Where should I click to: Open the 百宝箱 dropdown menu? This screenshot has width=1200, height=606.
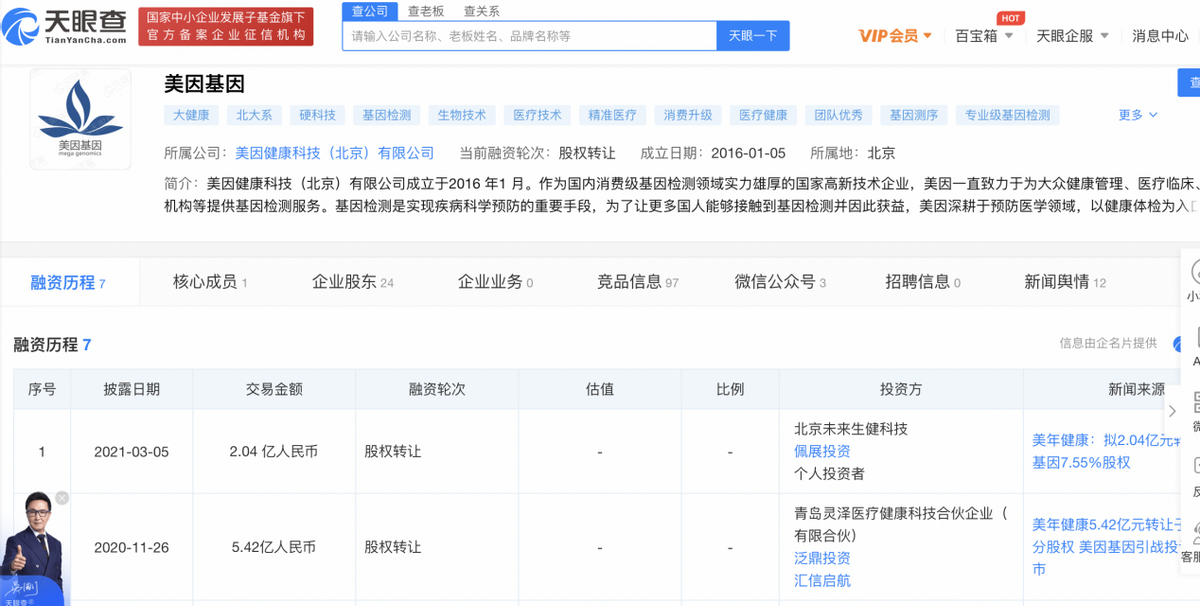tap(984, 36)
